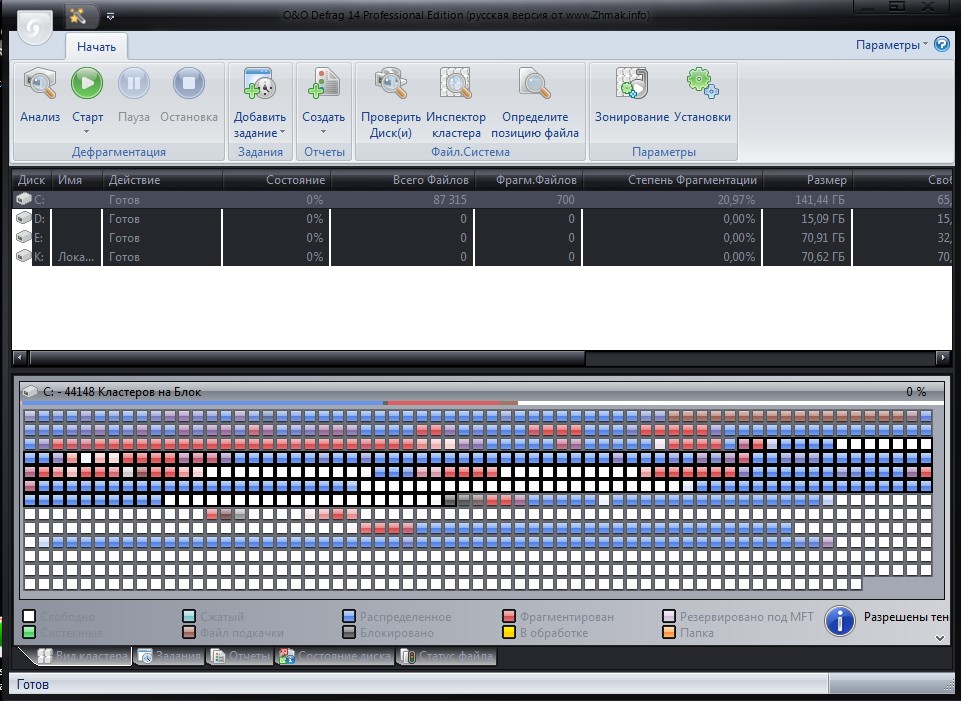Click the orange Папка legend swatch
The width and height of the screenshot is (961, 701).
(669, 632)
